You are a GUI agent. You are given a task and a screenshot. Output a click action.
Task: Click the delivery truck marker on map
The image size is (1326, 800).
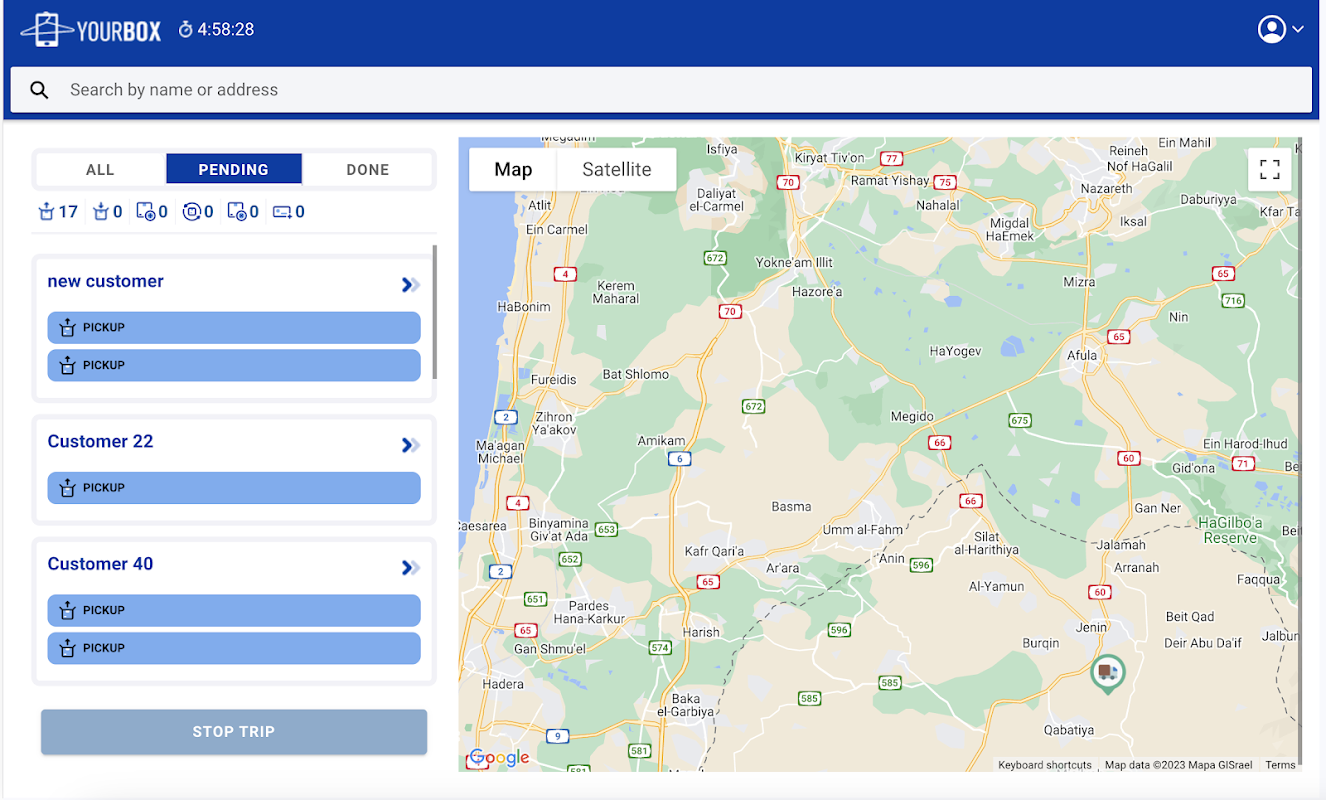(x=1107, y=673)
